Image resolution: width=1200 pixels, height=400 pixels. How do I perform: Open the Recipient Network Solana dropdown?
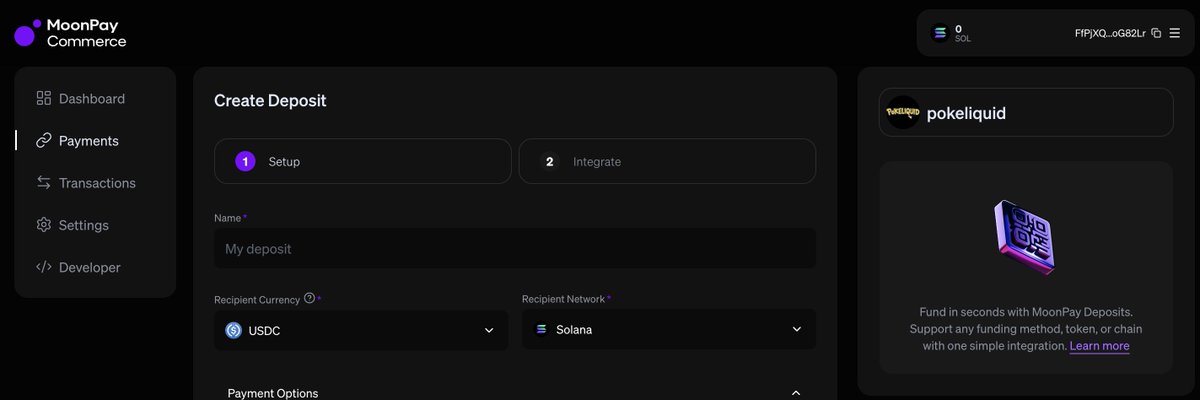669,330
